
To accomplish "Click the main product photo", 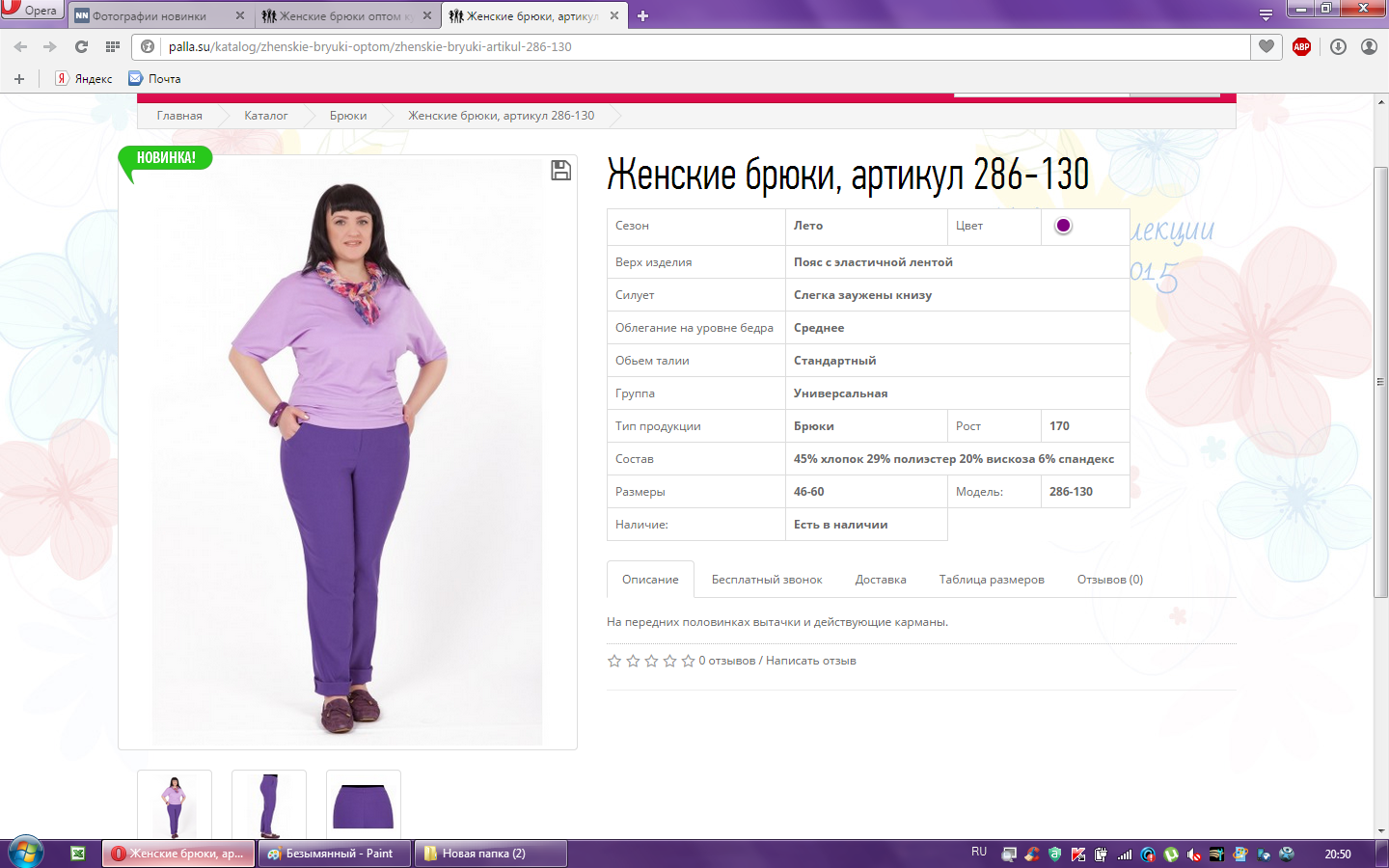I will (347, 453).
